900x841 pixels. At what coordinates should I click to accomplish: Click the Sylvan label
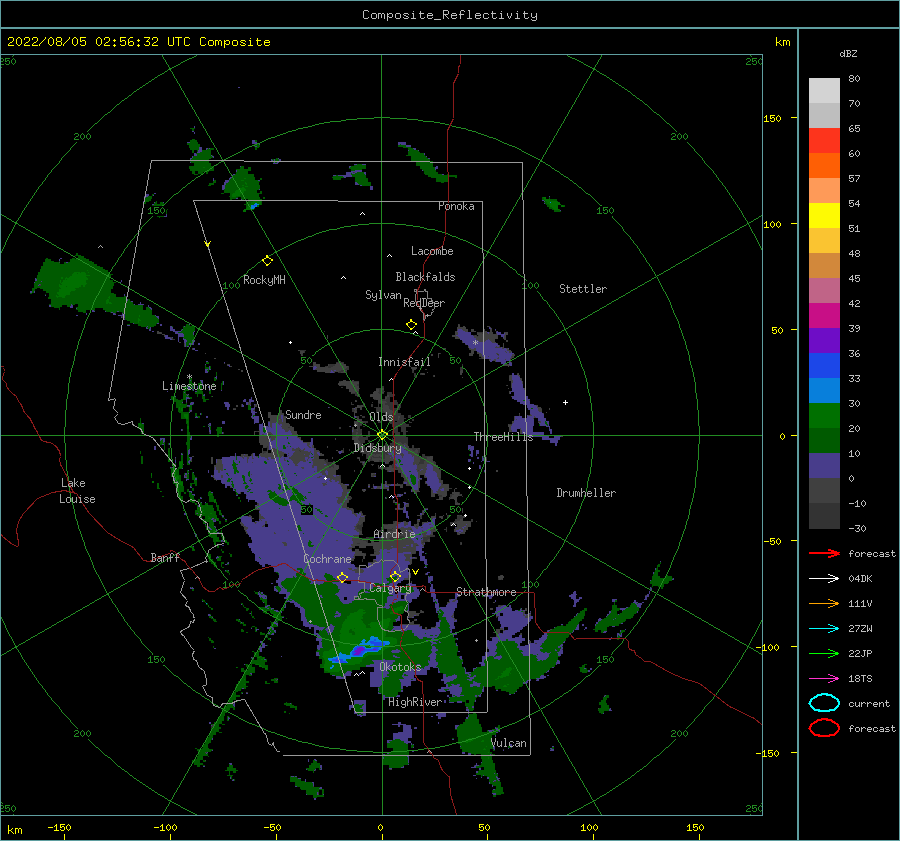(383, 295)
